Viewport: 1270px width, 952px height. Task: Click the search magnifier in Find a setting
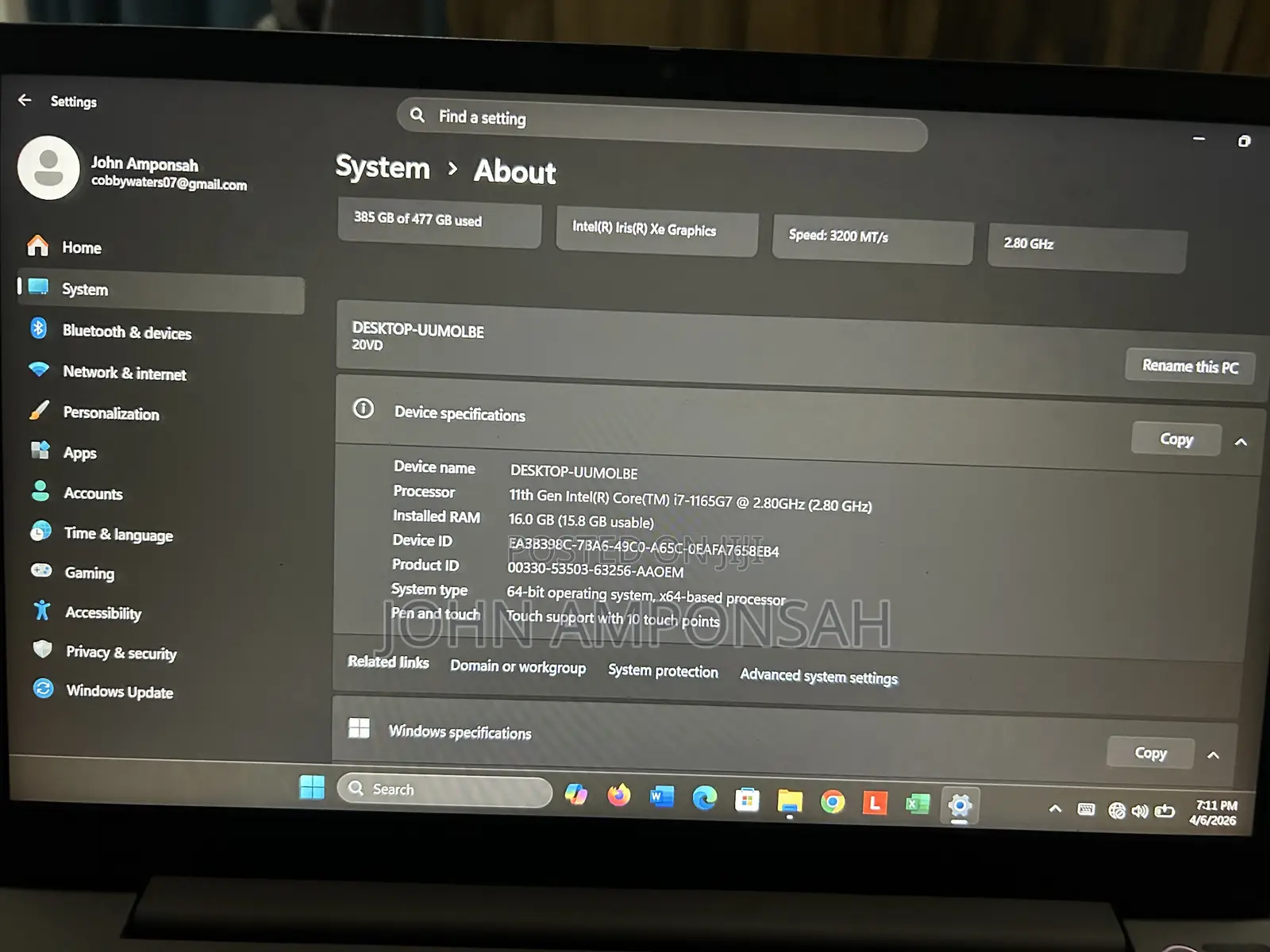(x=418, y=116)
